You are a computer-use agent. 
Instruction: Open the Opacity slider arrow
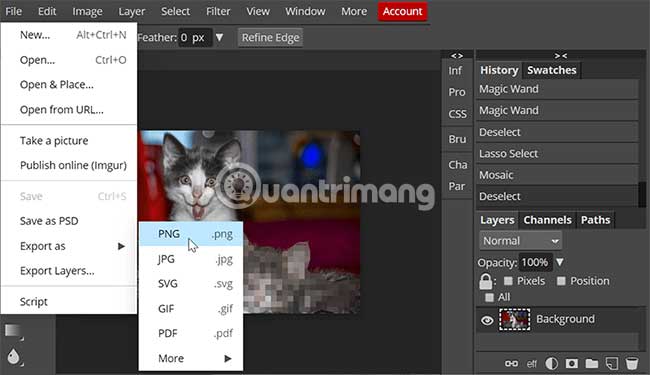(x=560, y=262)
